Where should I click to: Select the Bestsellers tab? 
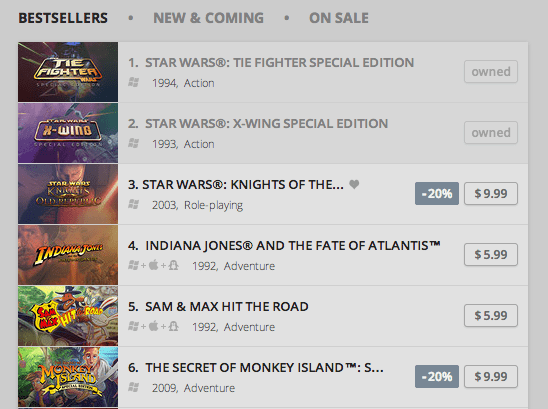tap(63, 18)
